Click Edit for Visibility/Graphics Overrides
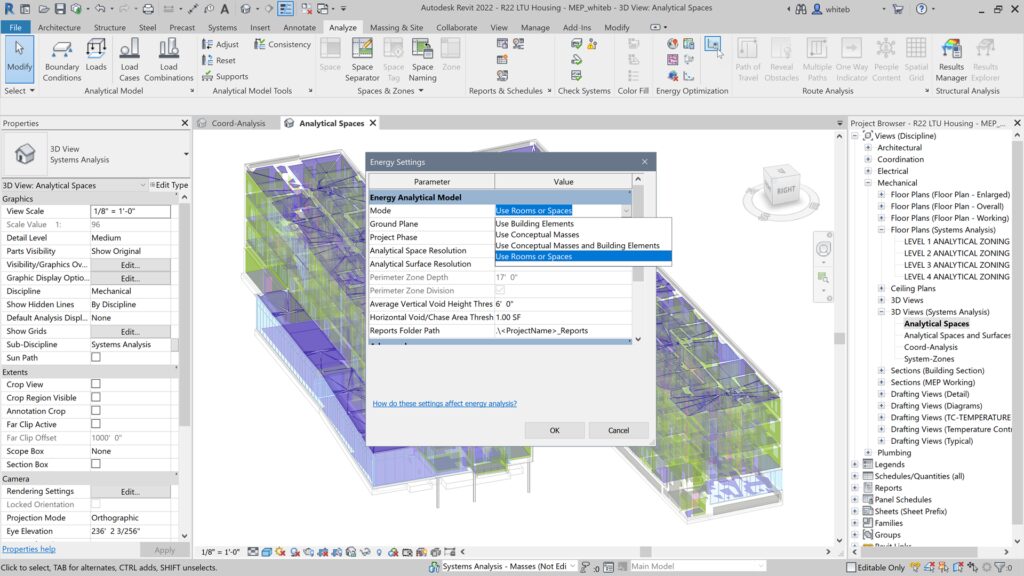The height and width of the screenshot is (576, 1024). click(130, 264)
